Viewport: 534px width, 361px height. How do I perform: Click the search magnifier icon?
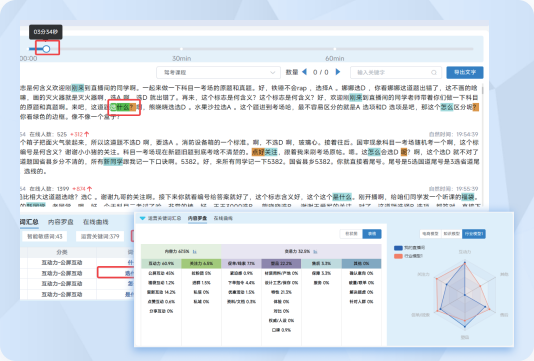pos(434,73)
